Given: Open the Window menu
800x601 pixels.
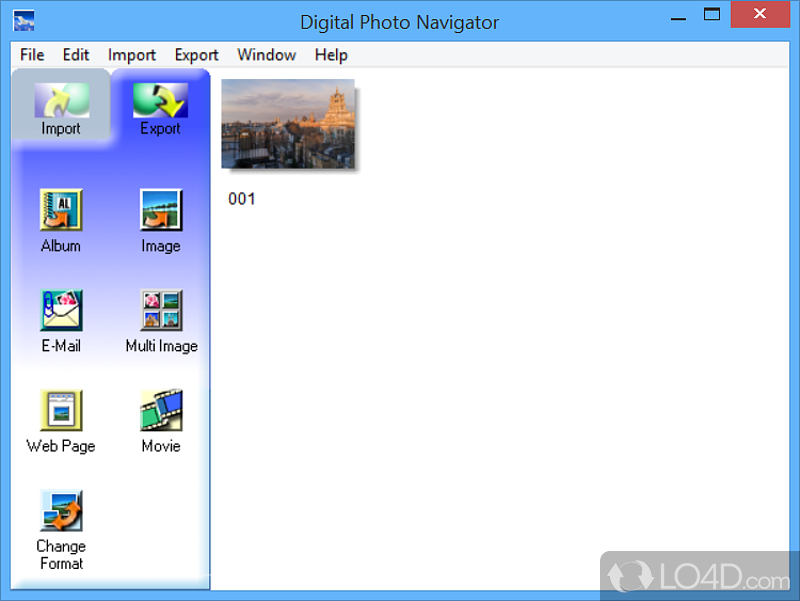Looking at the screenshot, I should point(266,55).
